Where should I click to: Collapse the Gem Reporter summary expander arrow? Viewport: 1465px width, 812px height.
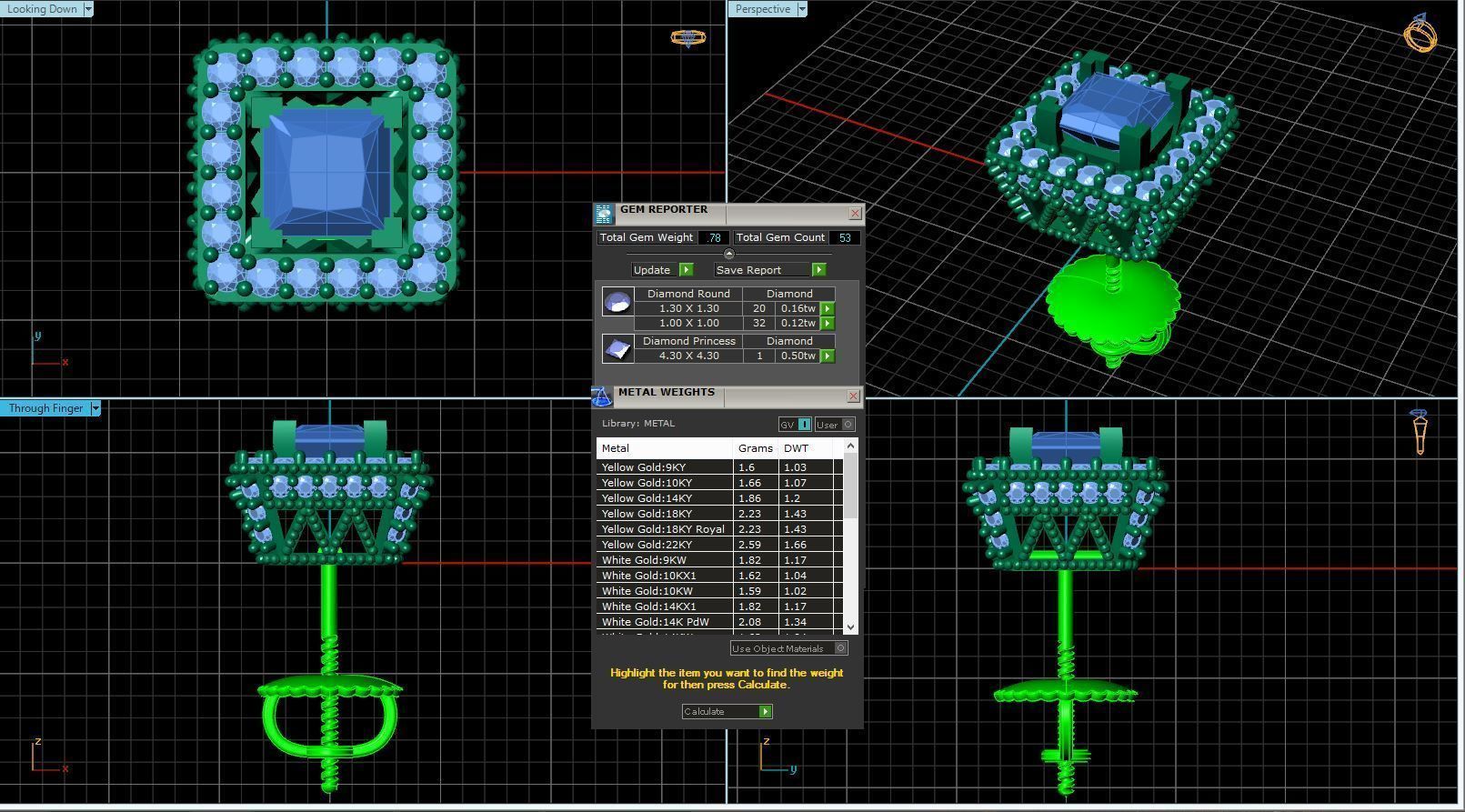pyautogui.click(x=728, y=254)
